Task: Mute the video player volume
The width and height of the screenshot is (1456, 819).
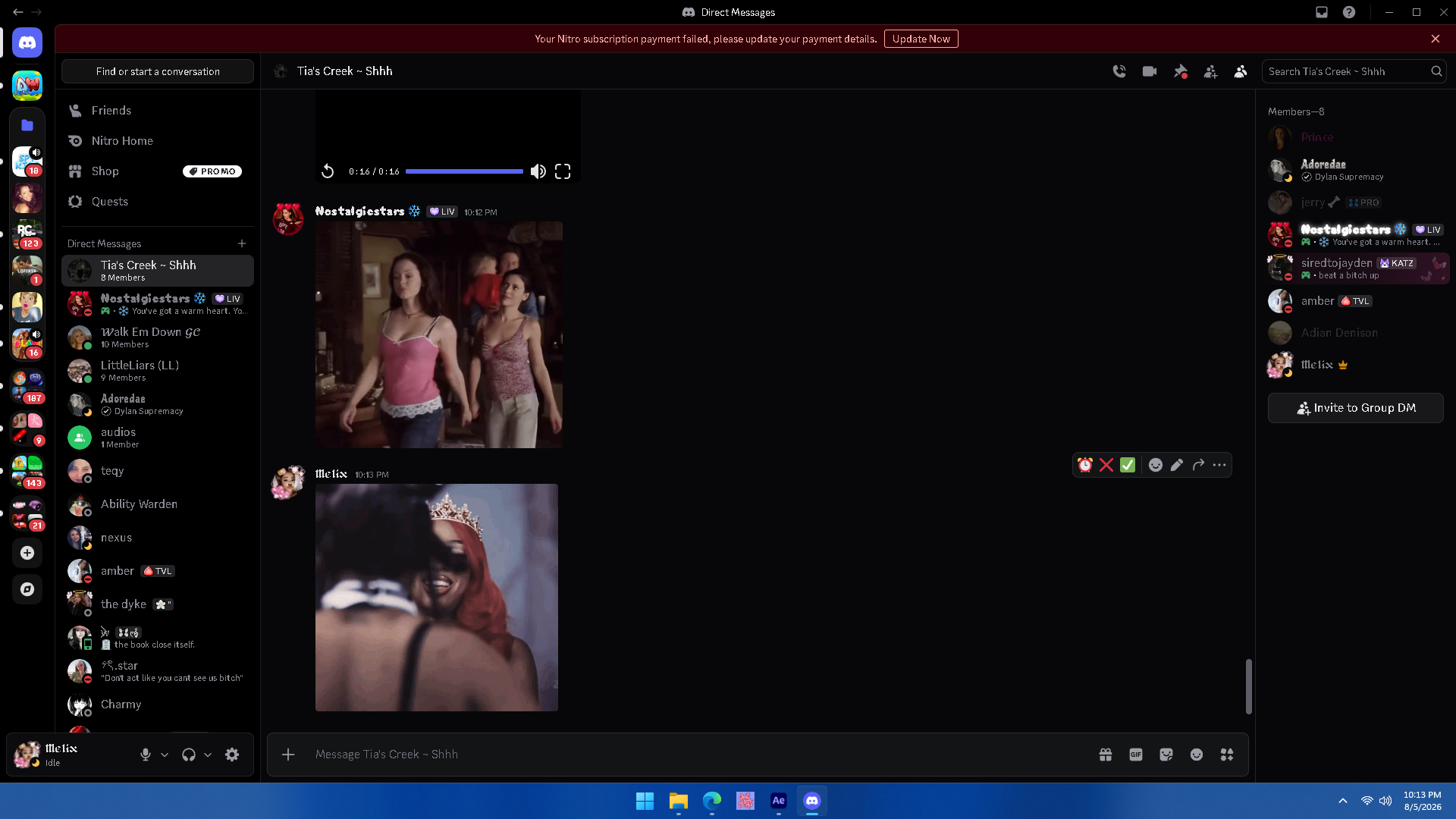Action: (x=538, y=171)
